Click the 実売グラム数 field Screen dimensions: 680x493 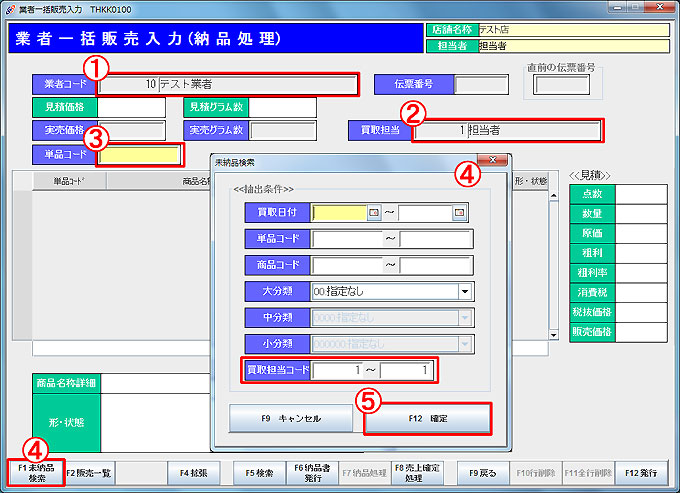tap(283, 130)
